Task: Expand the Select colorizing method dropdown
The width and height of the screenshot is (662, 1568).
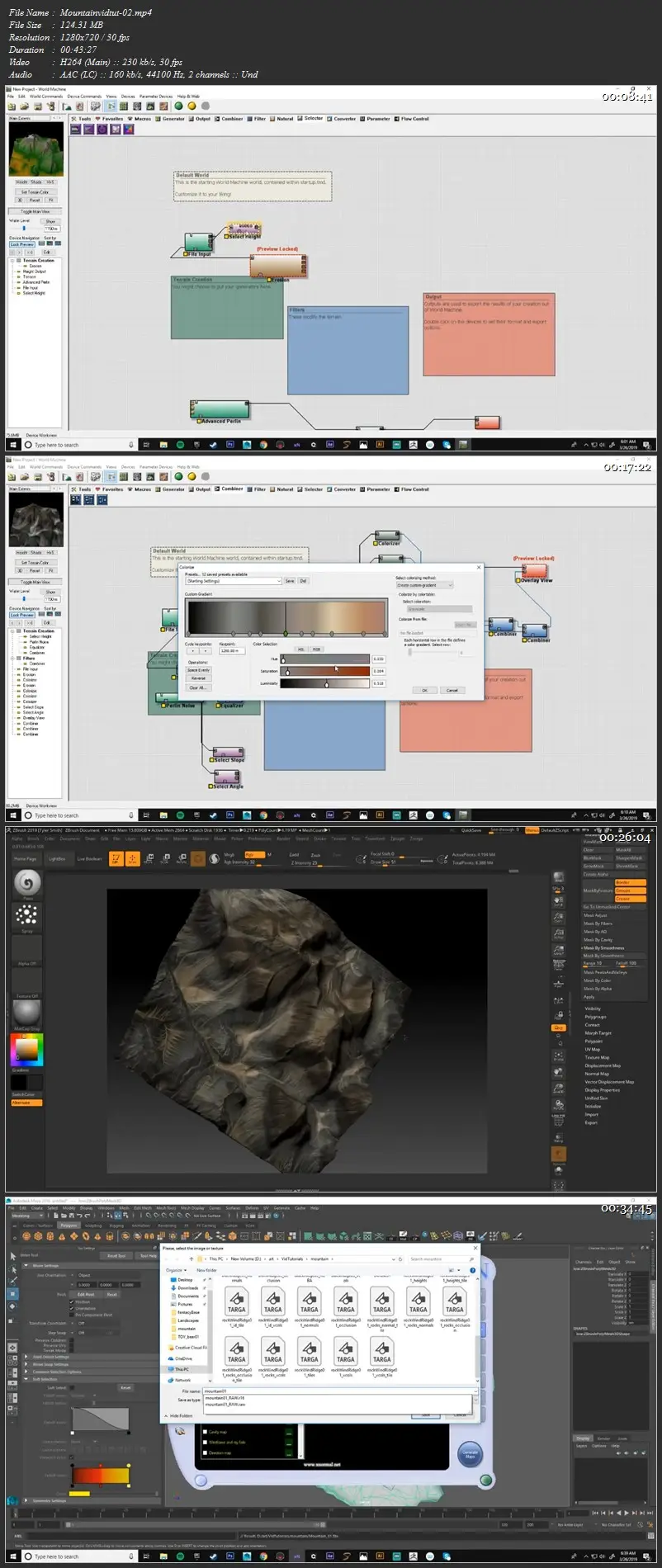Action: tap(424, 585)
